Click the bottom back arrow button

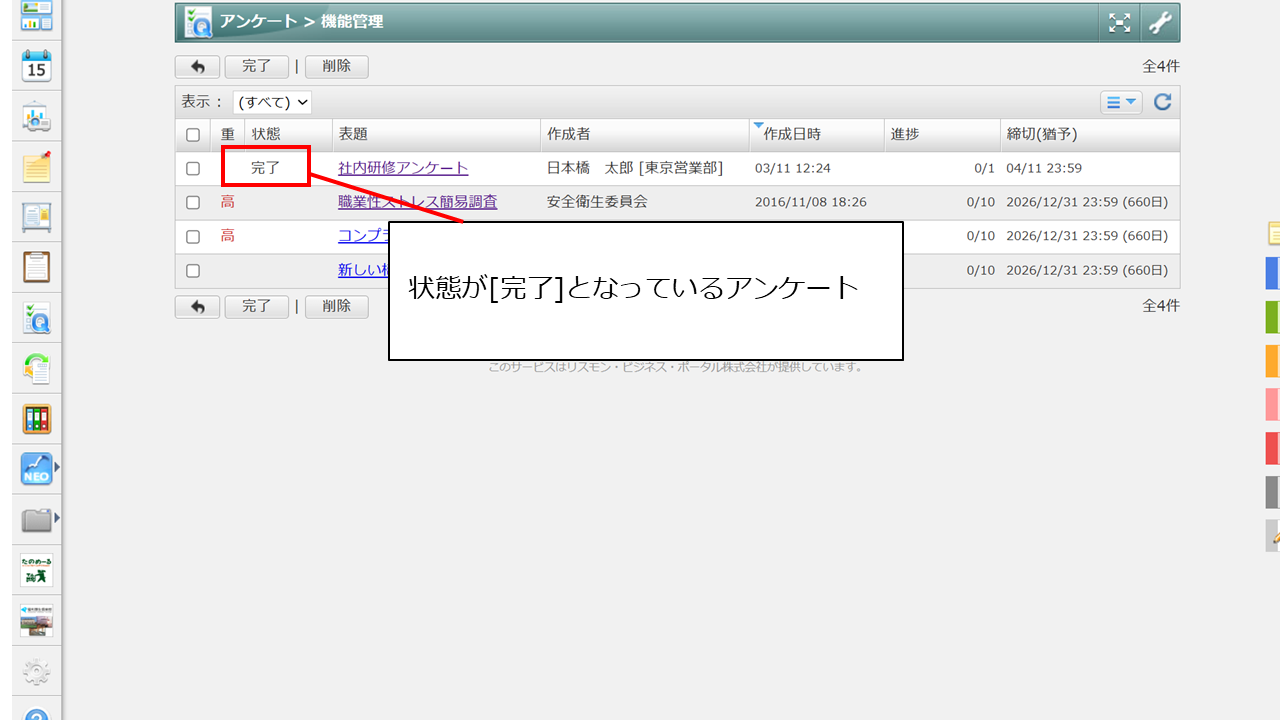198,307
